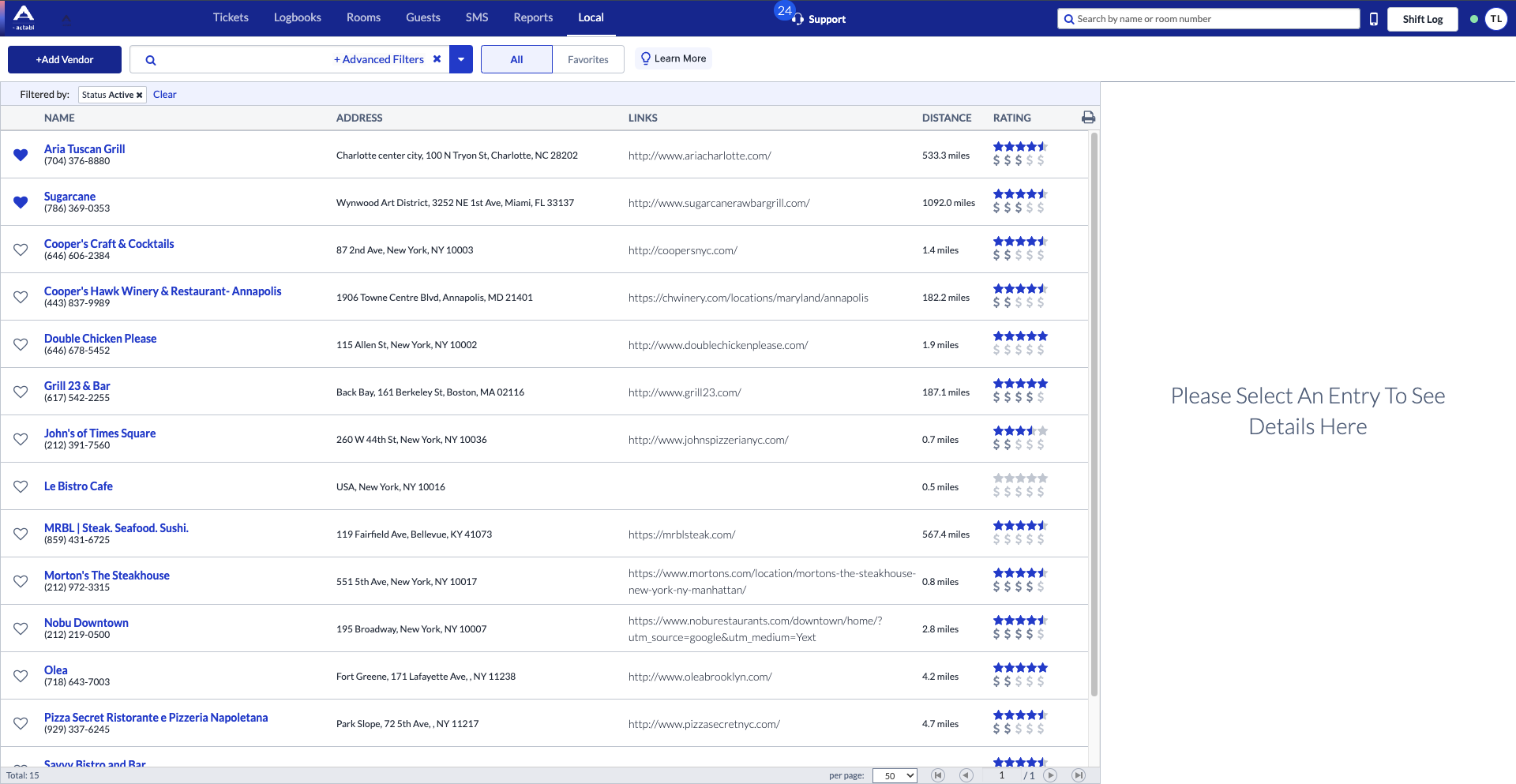The height and width of the screenshot is (784, 1516).
Task: Click the magnifier icon in vendor search
Action: coord(151,60)
